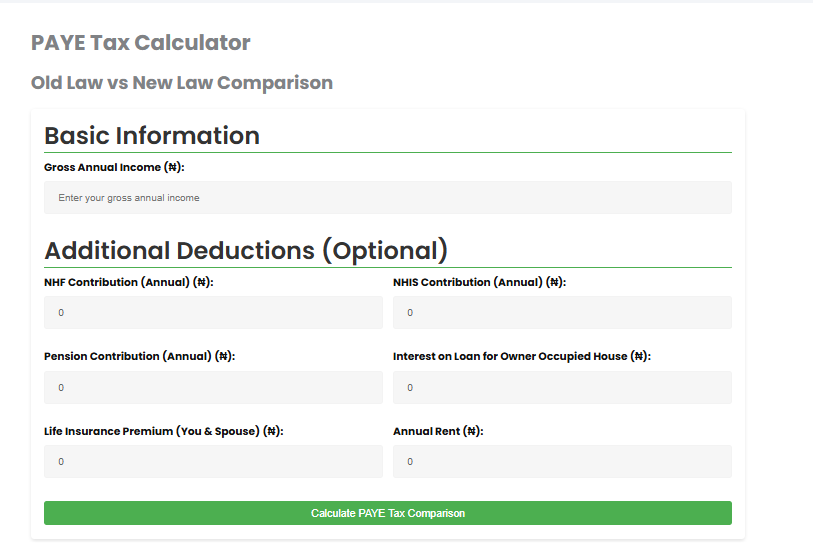813x553 pixels.
Task: Click the NHIS Contribution (Annual) label
Action: pos(479,282)
